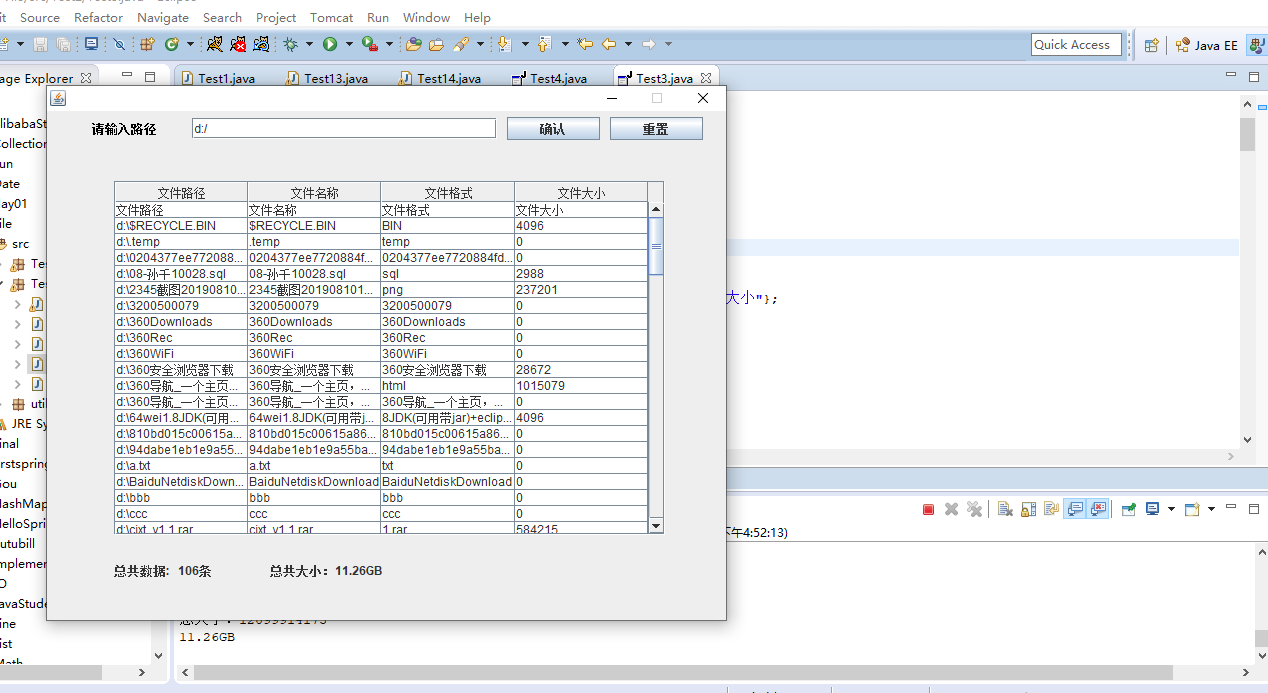
Task: Click Remove Launch gray X icon
Action: tap(951, 509)
